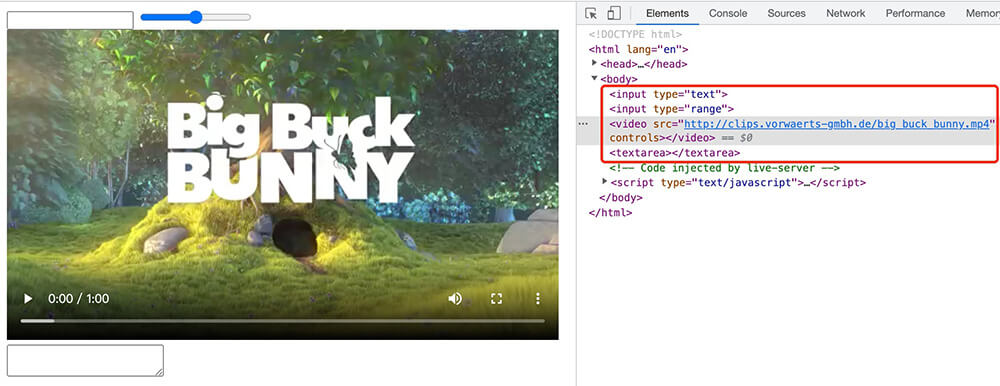Select the closing </html> tag line
The image size is (1000, 386).
point(610,212)
